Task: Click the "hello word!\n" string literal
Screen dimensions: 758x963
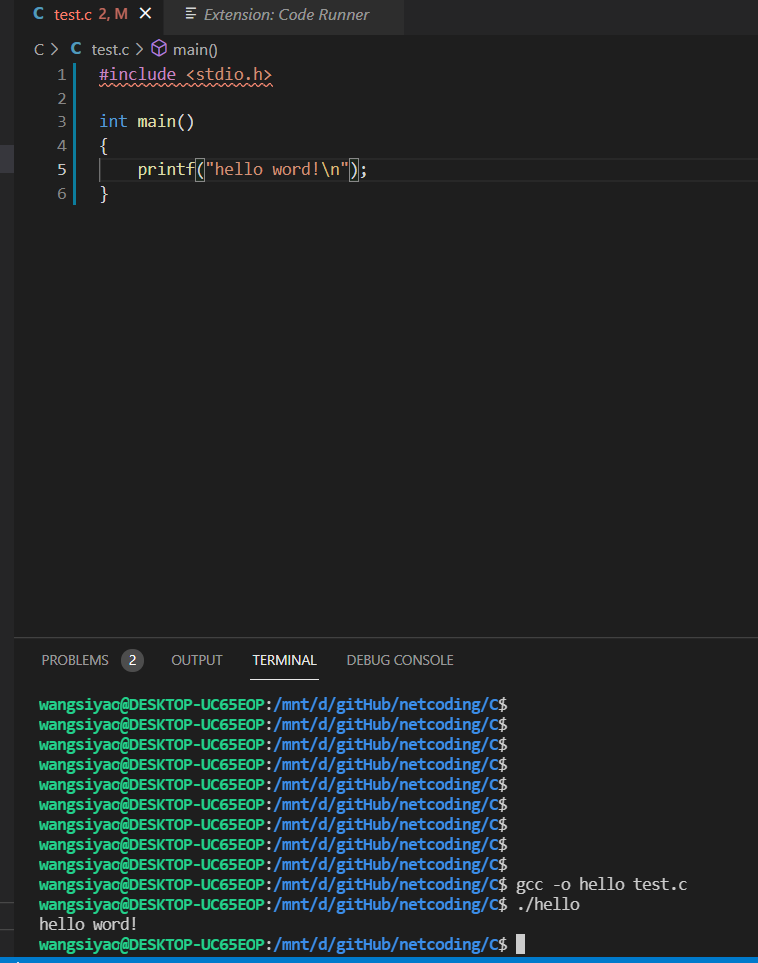Action: pyautogui.click(x=276, y=170)
